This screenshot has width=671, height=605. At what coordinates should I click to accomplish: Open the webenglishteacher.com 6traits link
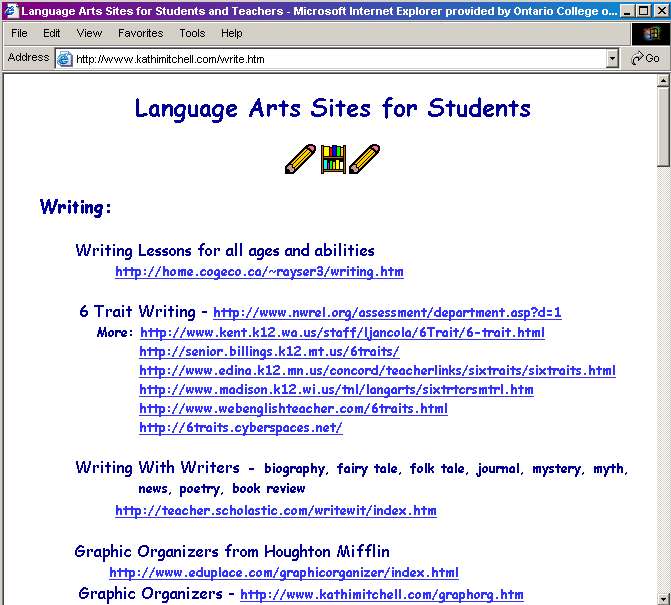(294, 408)
